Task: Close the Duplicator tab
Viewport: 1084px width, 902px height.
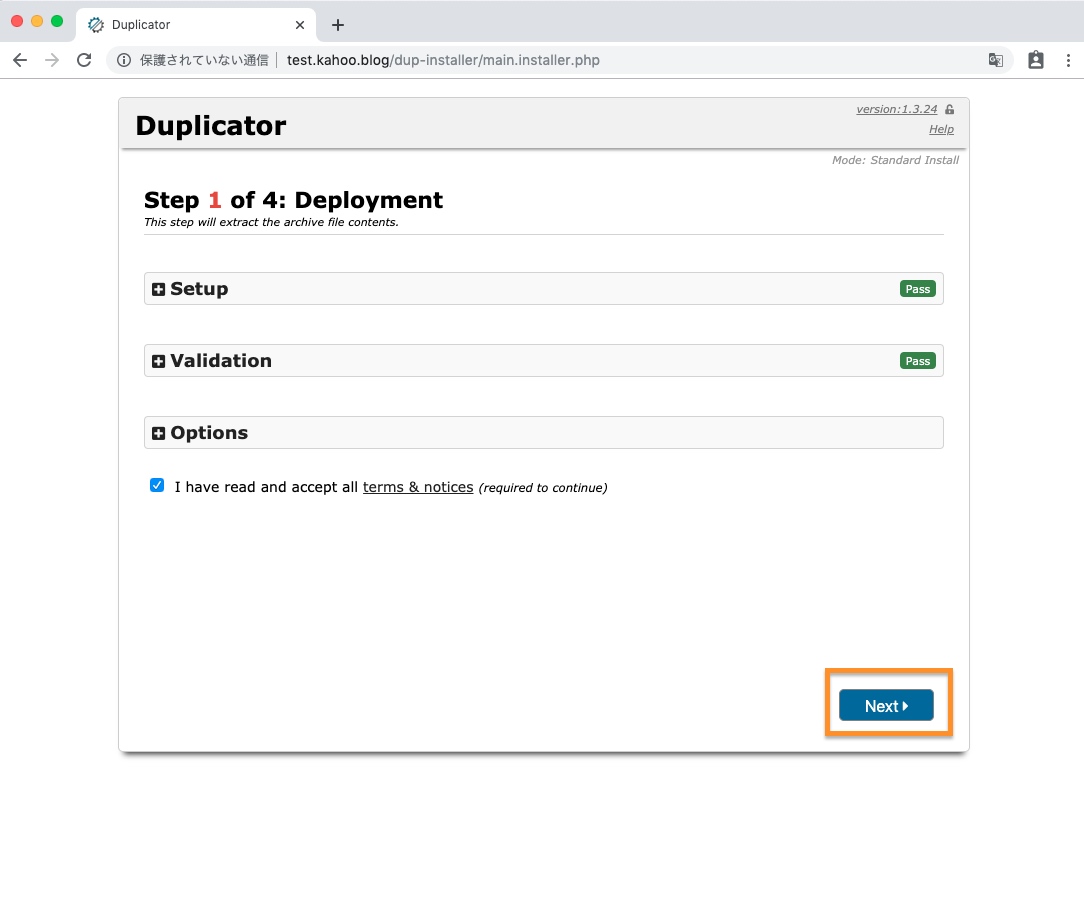Action: coord(300,25)
